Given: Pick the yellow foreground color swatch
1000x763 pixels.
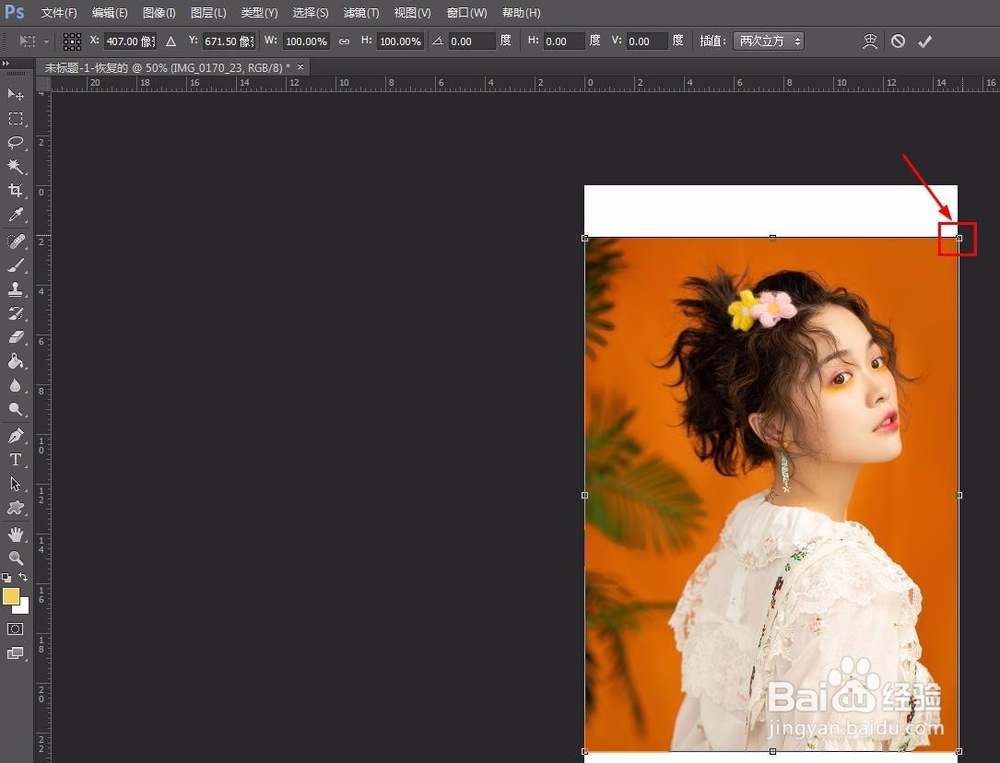Looking at the screenshot, I should tap(11, 596).
